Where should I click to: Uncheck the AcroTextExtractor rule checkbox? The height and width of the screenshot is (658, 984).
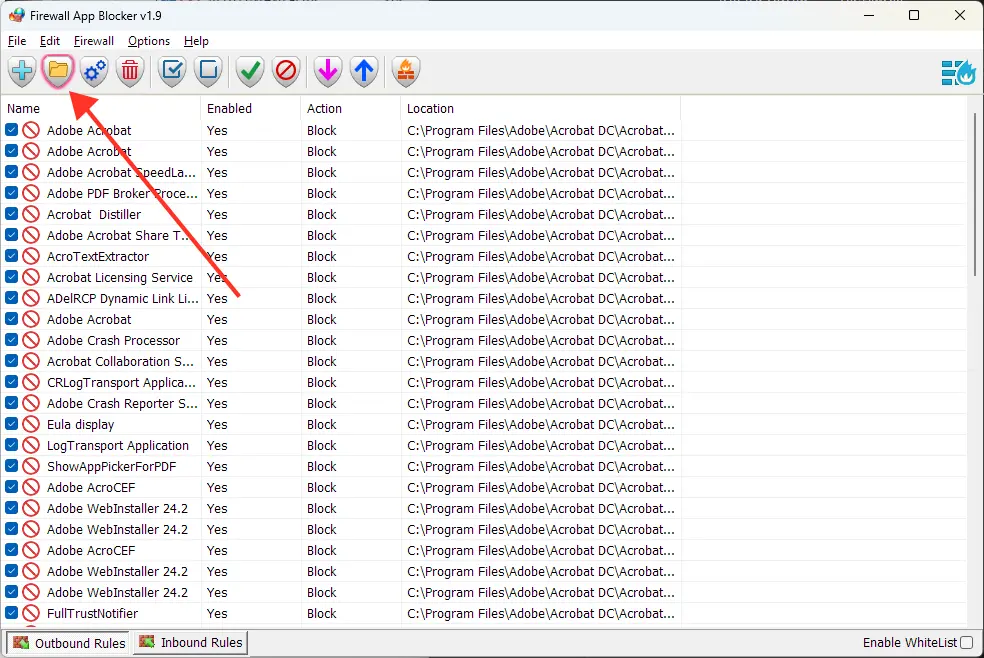tap(11, 256)
